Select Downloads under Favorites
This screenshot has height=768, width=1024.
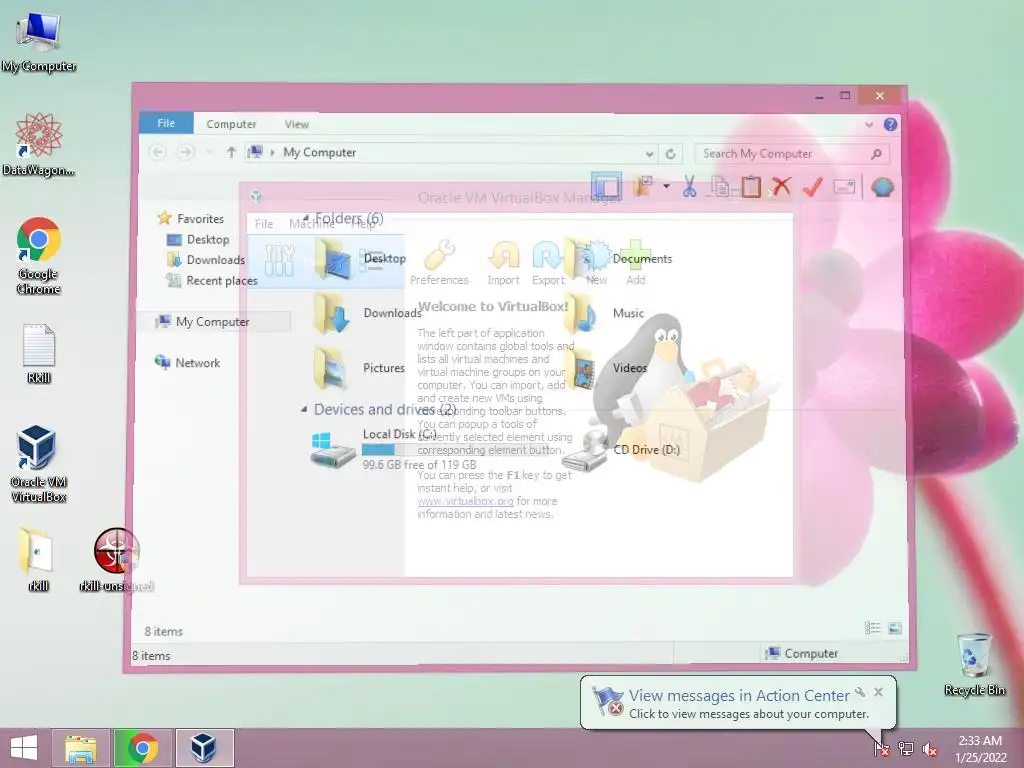tap(216, 260)
